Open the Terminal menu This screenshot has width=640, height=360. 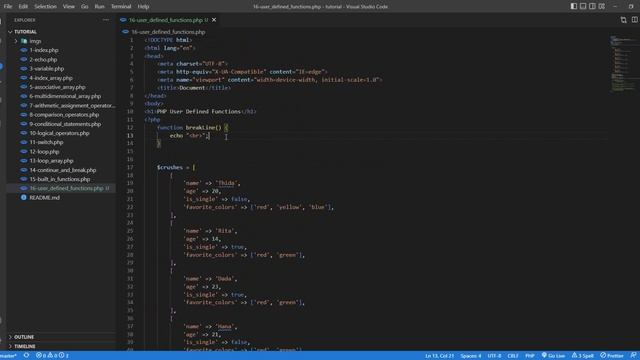pyautogui.click(x=121, y=7)
